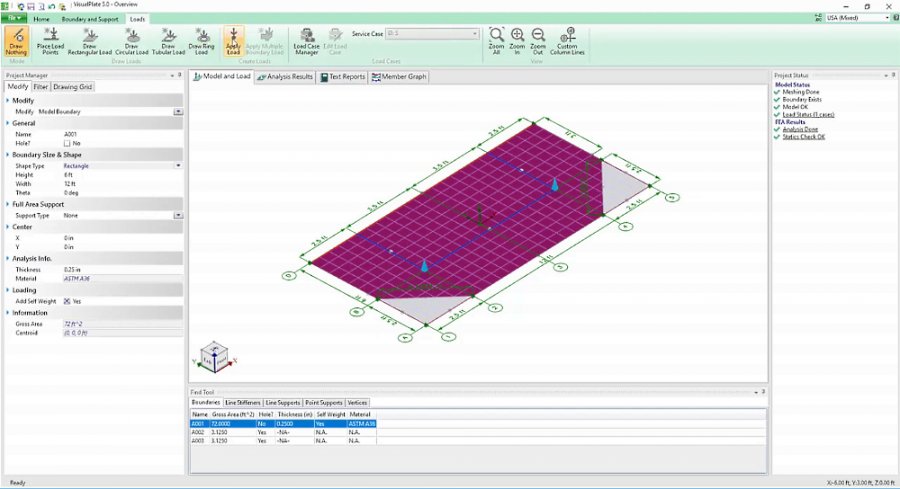Click the Statics Check OK link
Viewport: 900px width, 489px height.
click(804, 137)
